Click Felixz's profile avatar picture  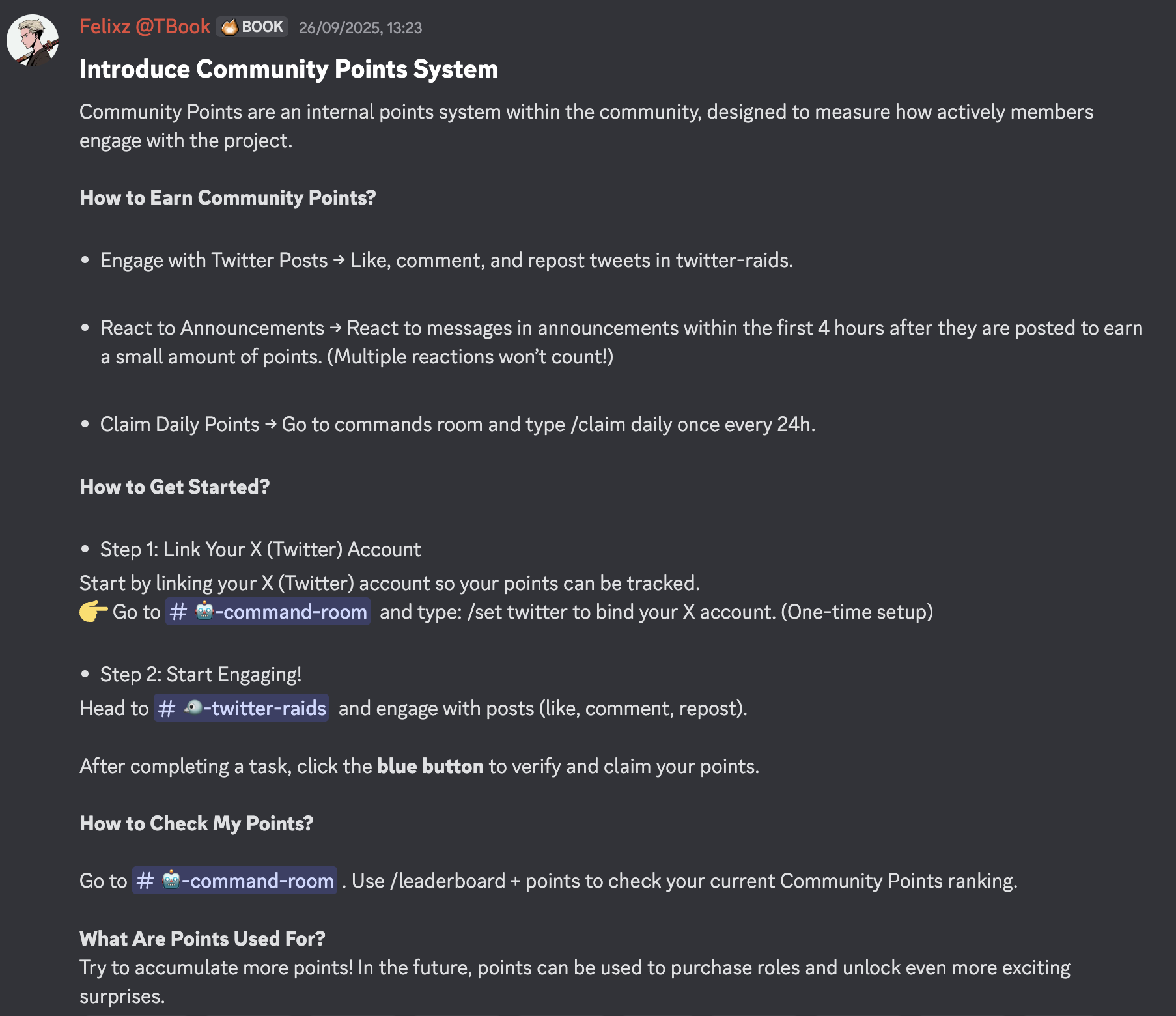click(x=33, y=40)
